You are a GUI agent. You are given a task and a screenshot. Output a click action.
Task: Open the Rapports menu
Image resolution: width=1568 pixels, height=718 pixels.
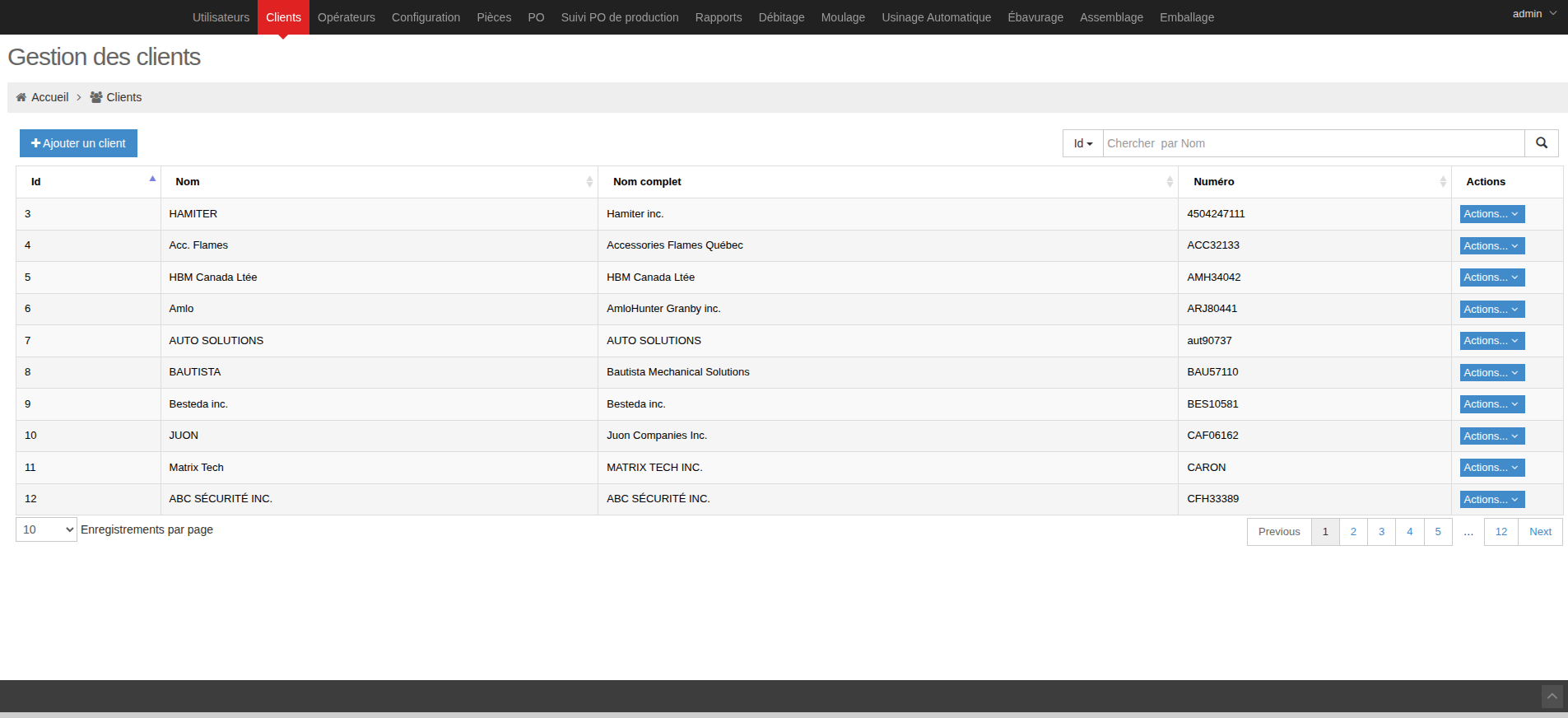[719, 17]
